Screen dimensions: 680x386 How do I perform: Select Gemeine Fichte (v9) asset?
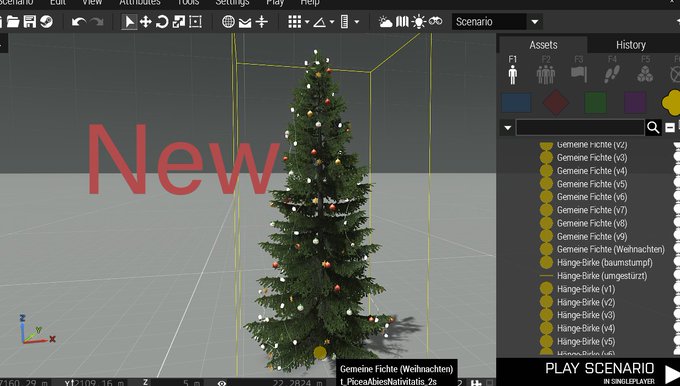pyautogui.click(x=592, y=237)
